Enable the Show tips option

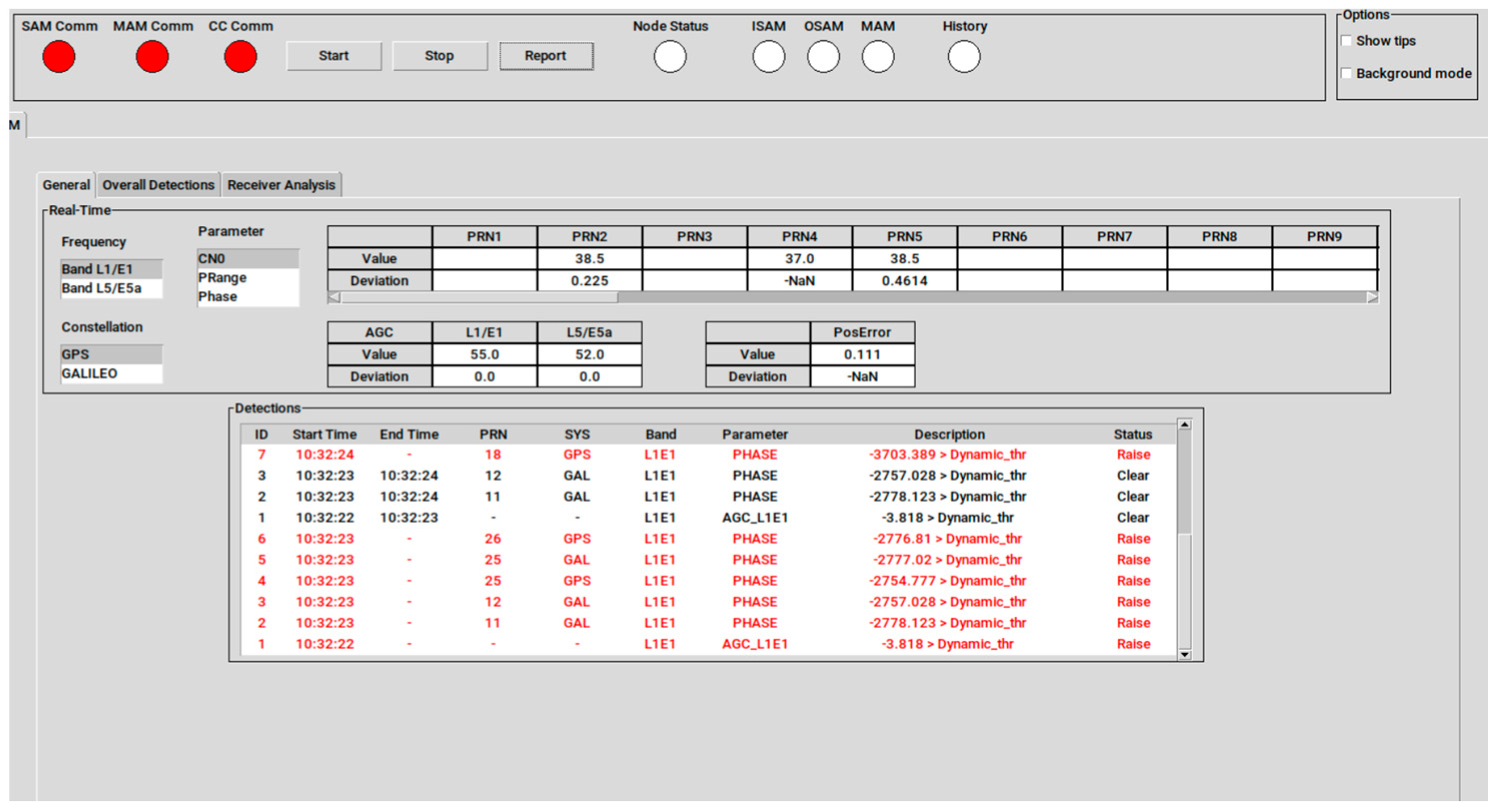coord(1347,39)
